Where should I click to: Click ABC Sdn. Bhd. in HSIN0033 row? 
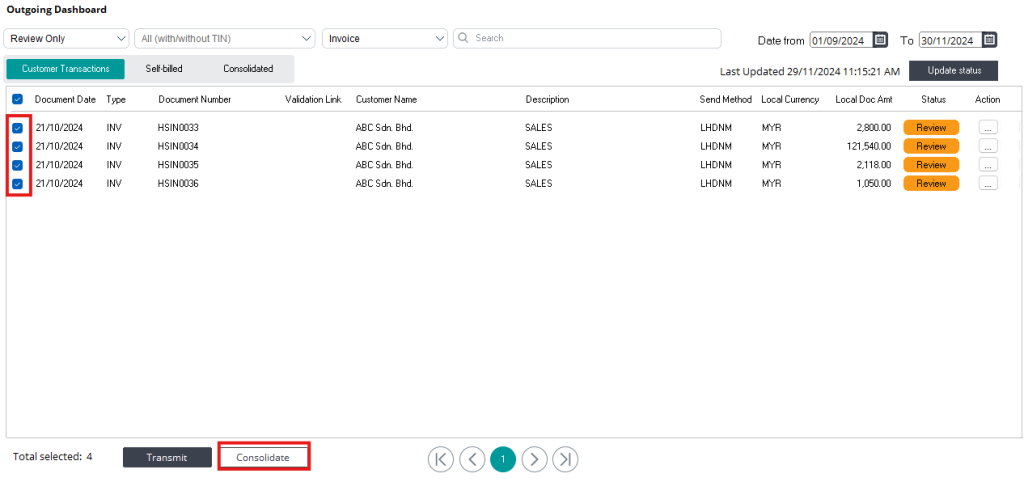pos(384,128)
